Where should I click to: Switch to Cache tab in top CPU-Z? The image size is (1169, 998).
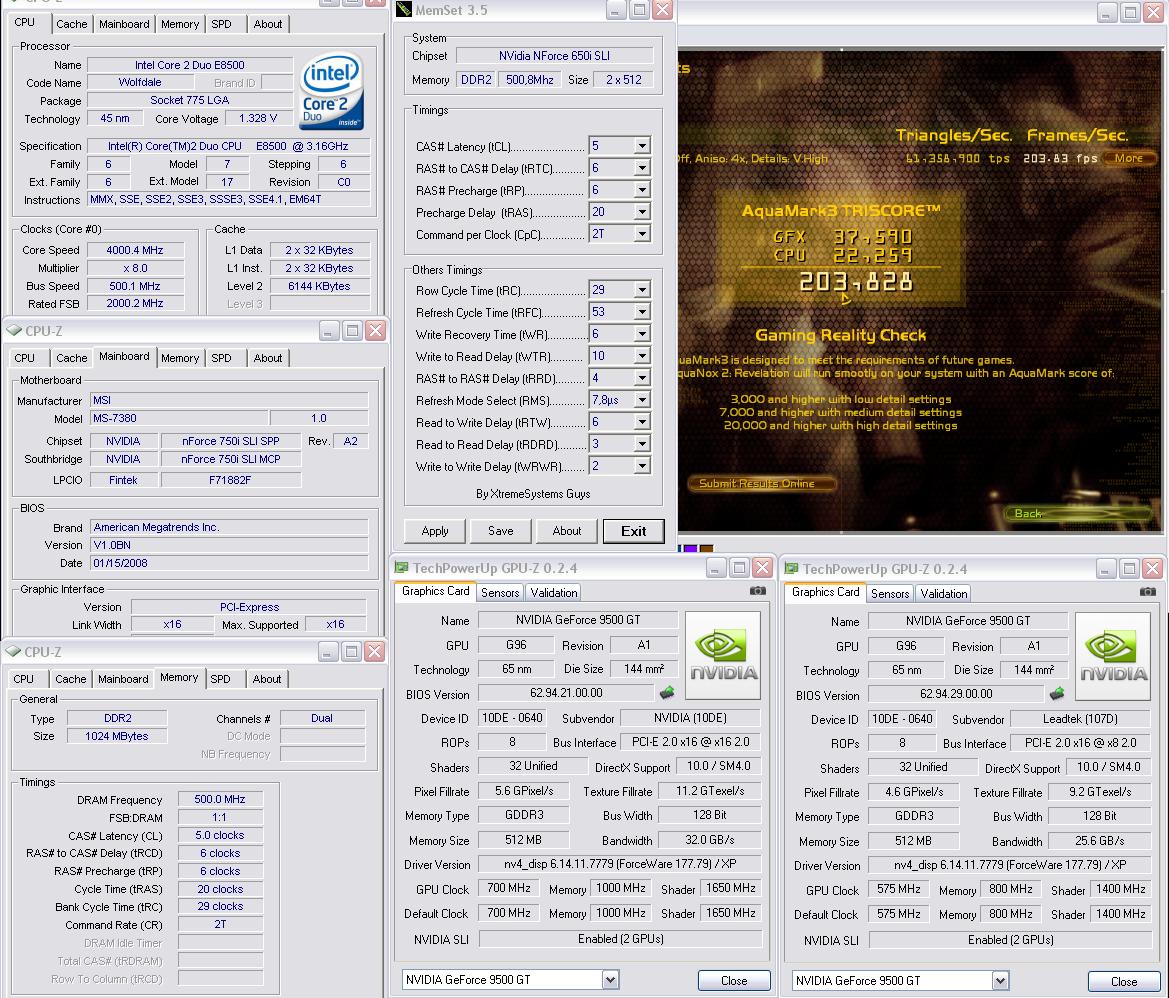coord(72,24)
